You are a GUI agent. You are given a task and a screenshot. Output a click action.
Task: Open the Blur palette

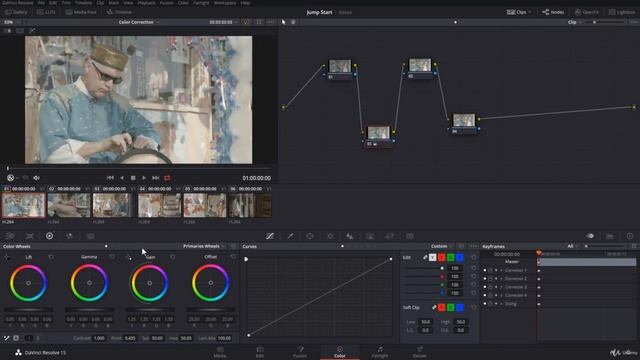(350, 236)
